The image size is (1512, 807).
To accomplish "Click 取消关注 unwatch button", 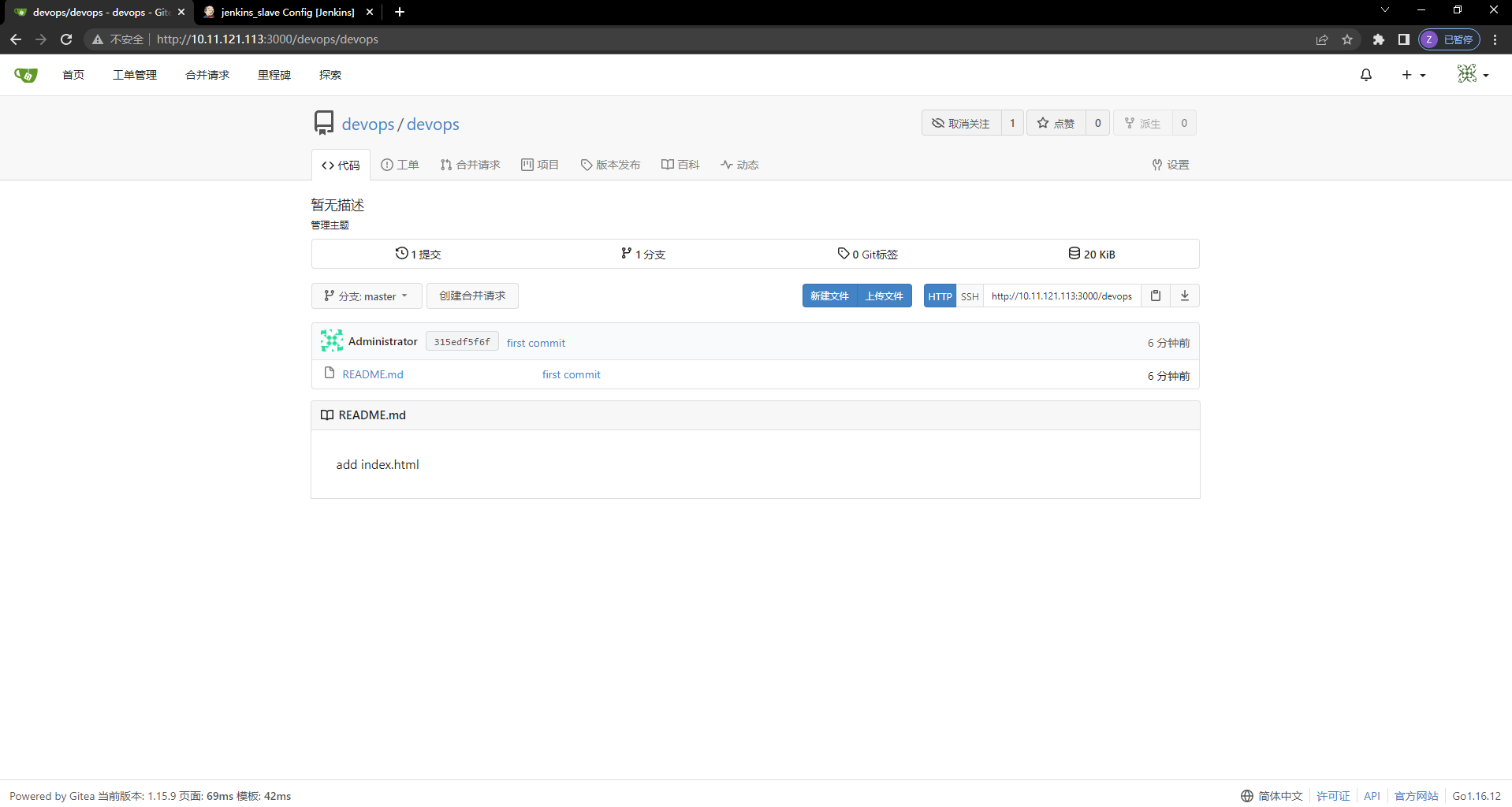I will [x=962, y=123].
